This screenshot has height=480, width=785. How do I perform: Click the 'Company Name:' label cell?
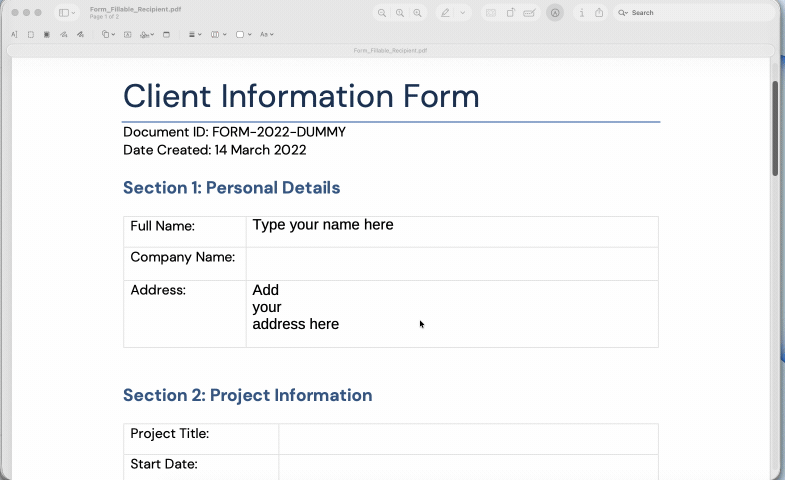pyautogui.click(x=185, y=264)
